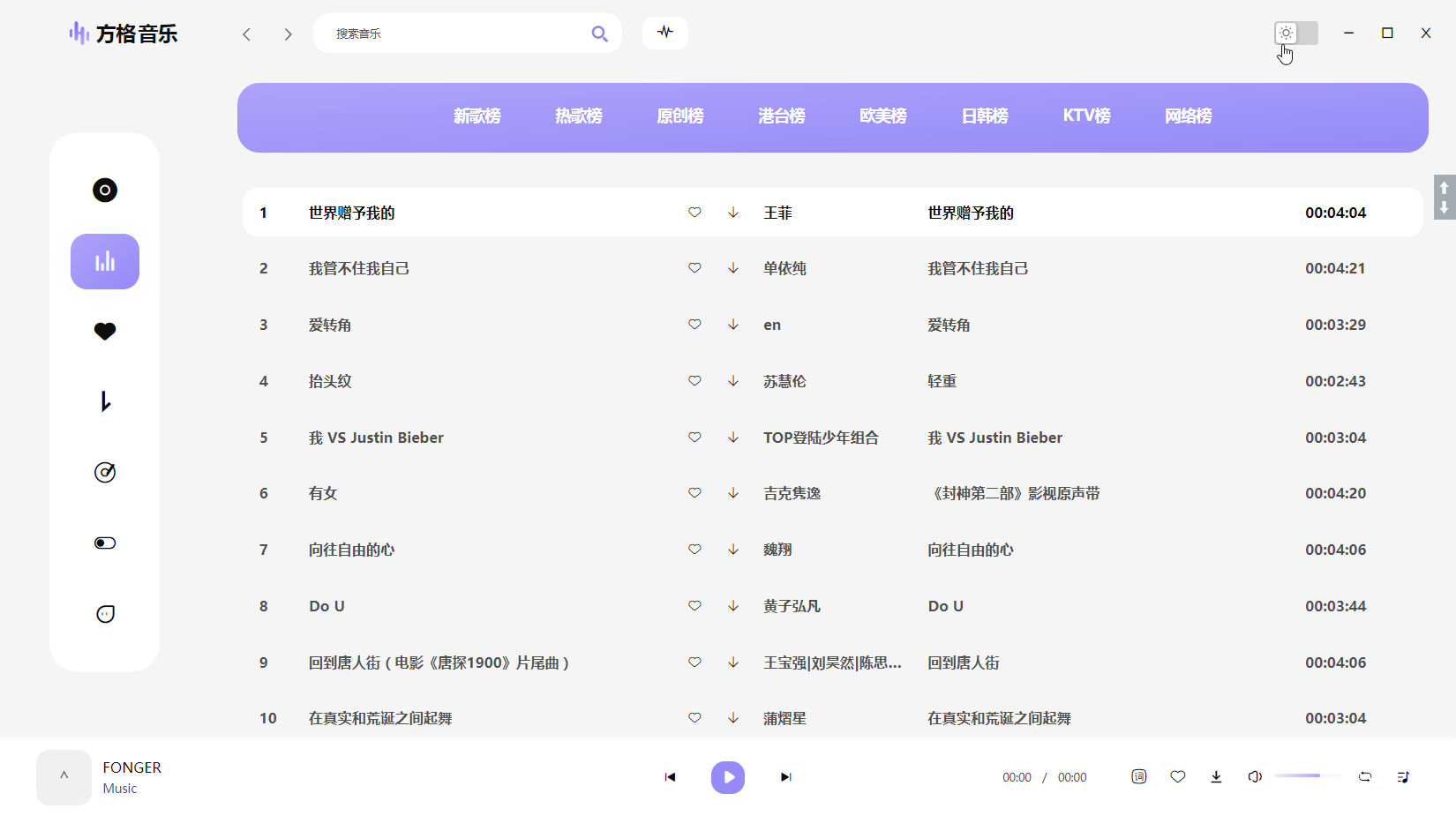This screenshot has height=816, width=1456.
Task: Skip to next track
Action: [786, 777]
